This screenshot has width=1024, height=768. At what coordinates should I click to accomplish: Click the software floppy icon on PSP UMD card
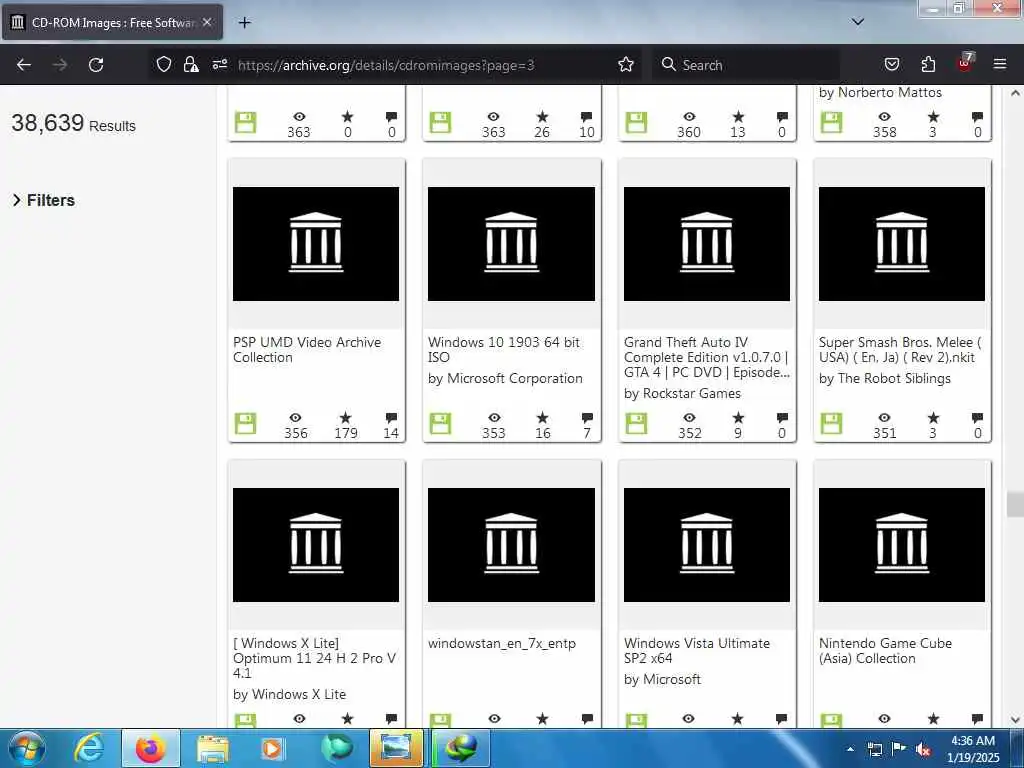(246, 423)
